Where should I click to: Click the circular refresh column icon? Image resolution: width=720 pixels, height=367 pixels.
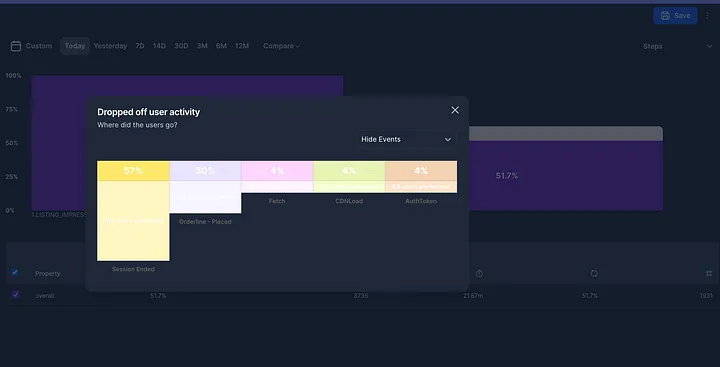[x=594, y=273]
